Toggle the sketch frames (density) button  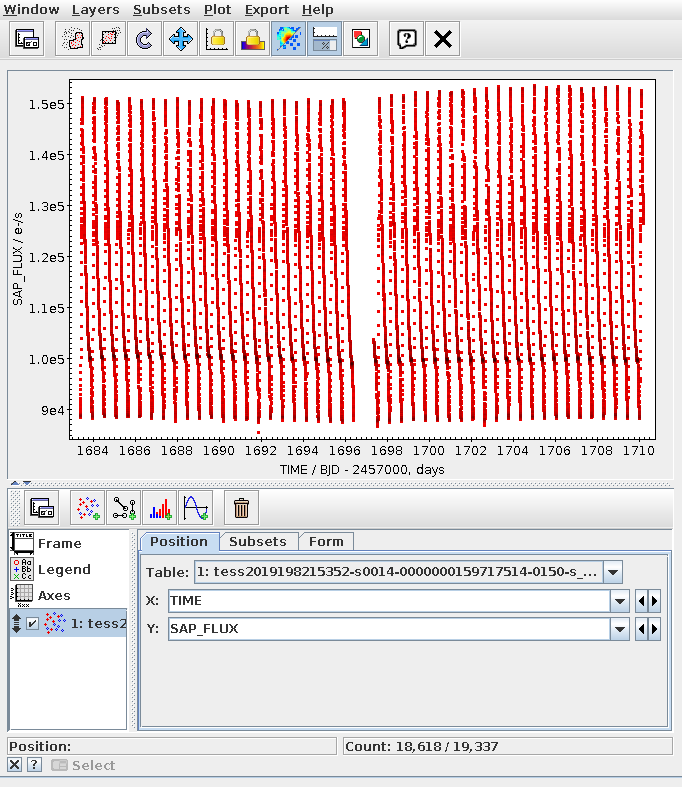[289, 39]
